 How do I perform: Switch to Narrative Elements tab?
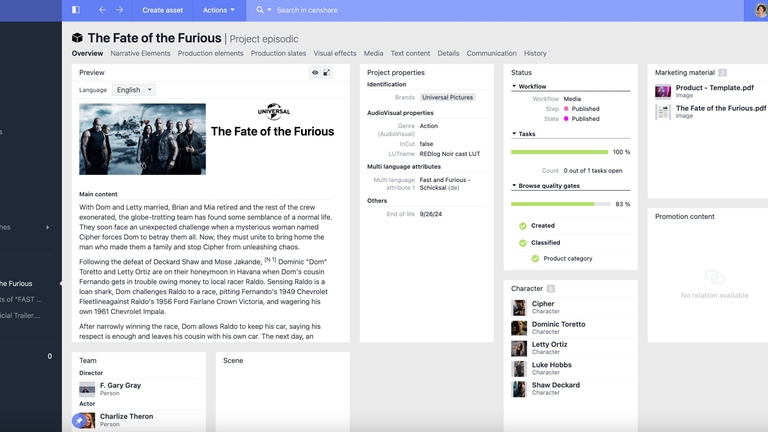[140, 53]
